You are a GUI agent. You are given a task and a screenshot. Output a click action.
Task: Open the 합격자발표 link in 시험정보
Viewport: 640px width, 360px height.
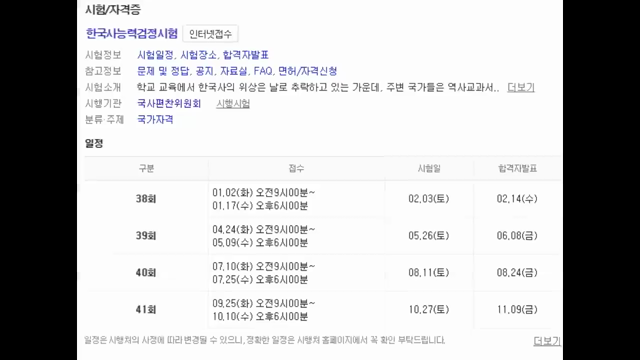click(x=246, y=55)
